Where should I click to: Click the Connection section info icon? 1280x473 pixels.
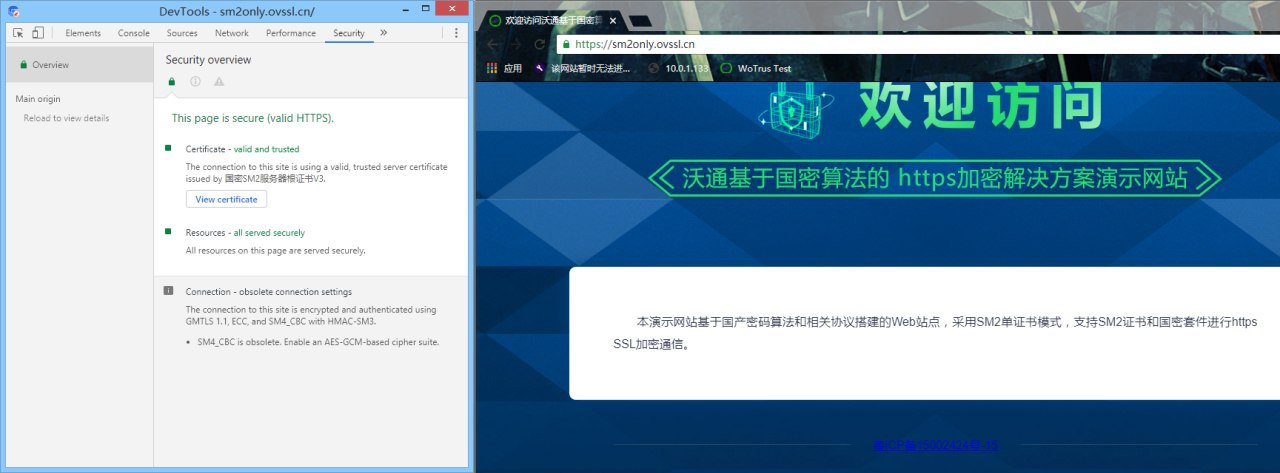coord(168,291)
